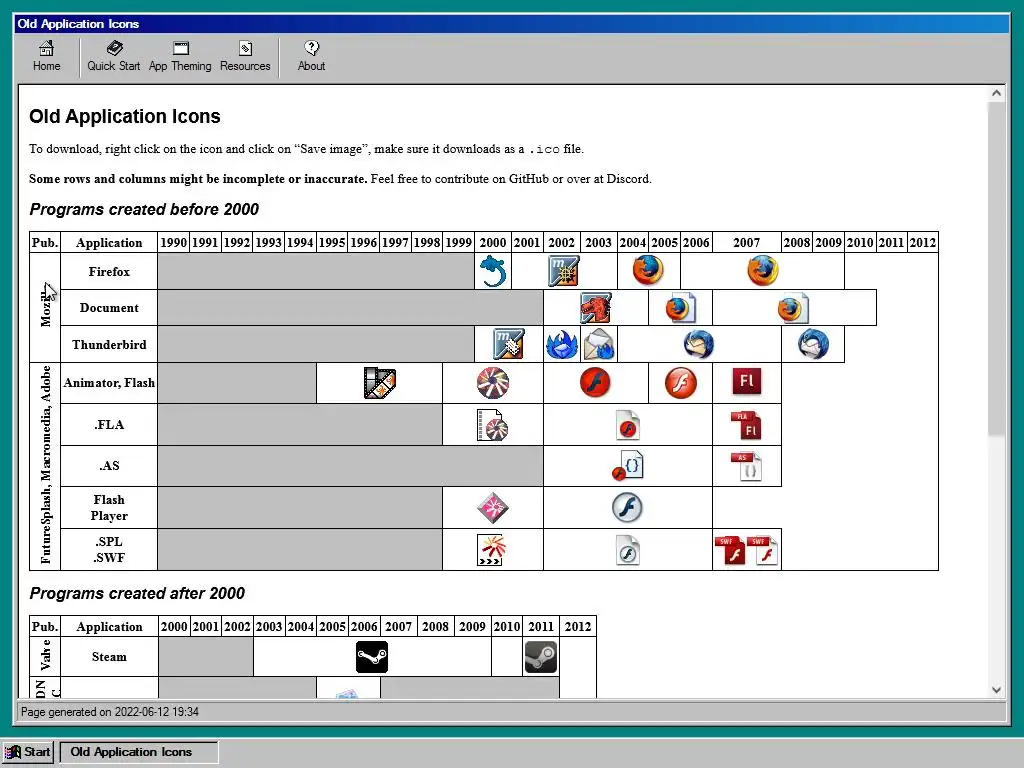Select the 2004 .SWF document icon
The width and height of the screenshot is (1024, 768).
(628, 550)
